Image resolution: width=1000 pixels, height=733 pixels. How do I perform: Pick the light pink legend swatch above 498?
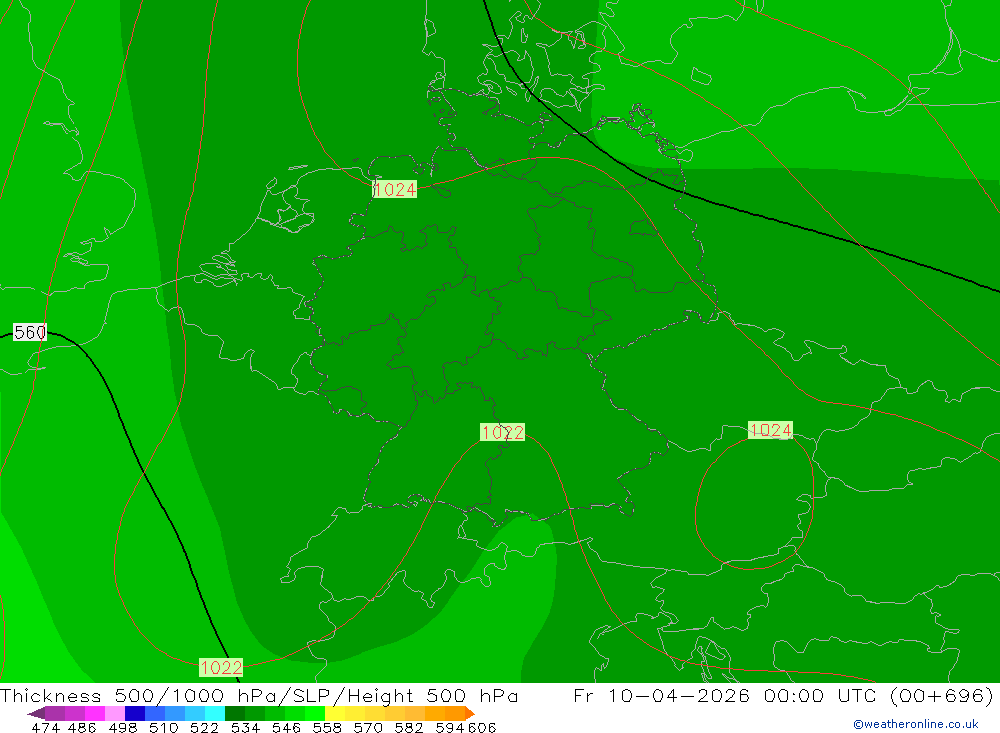pos(115,713)
